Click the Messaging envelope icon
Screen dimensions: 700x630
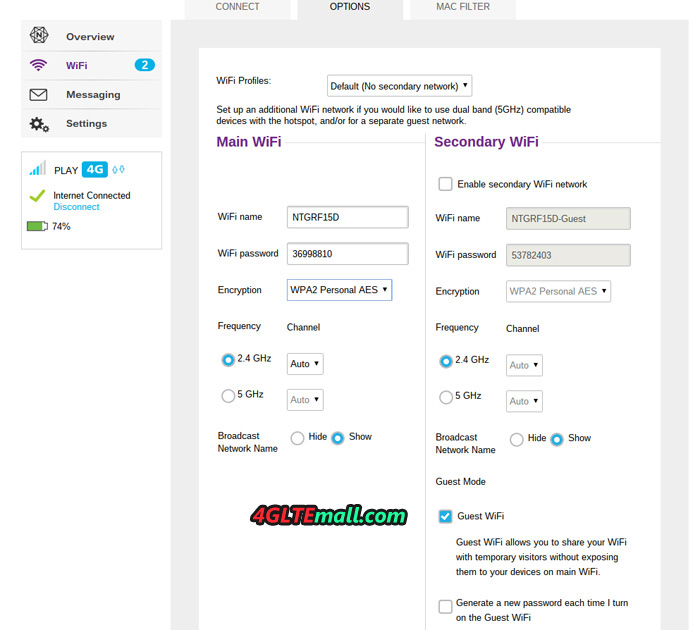(39, 95)
